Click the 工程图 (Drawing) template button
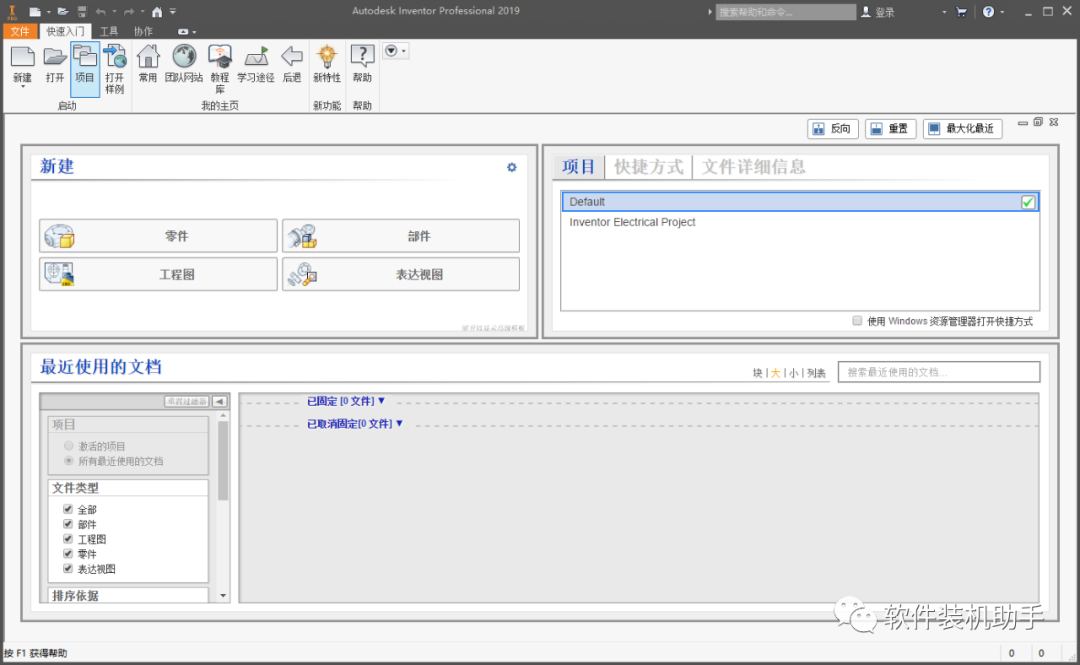Viewport: 1080px width, 665px height. coord(158,274)
